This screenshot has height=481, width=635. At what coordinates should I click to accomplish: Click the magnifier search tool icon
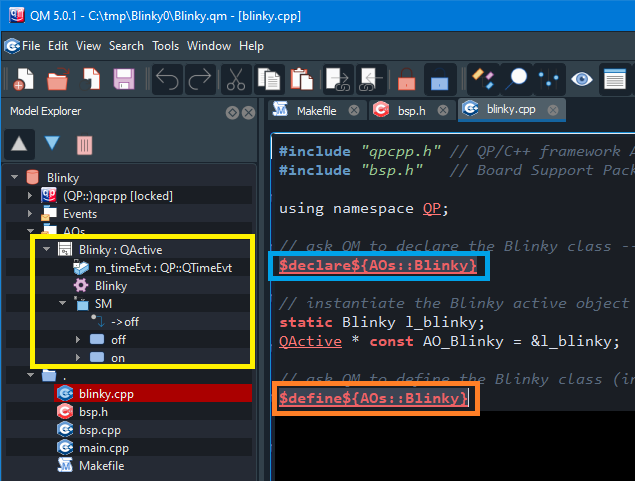[x=516, y=78]
